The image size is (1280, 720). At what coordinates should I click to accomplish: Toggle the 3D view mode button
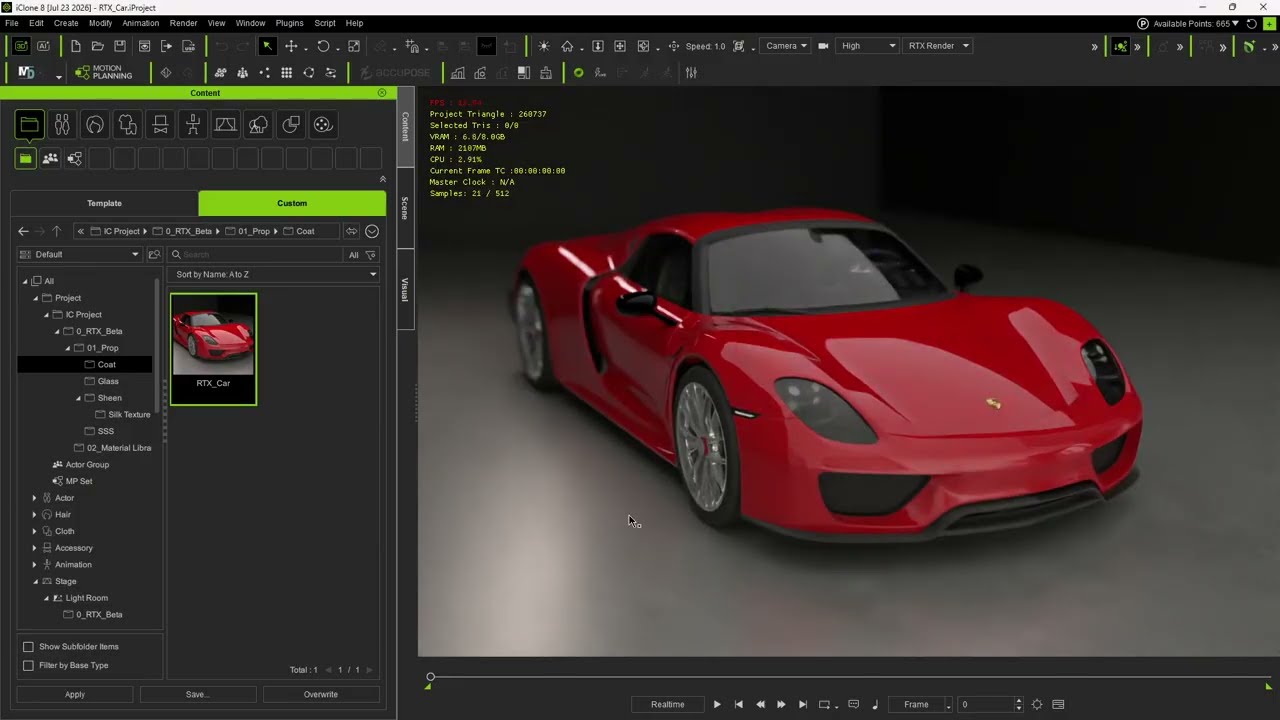point(20,46)
